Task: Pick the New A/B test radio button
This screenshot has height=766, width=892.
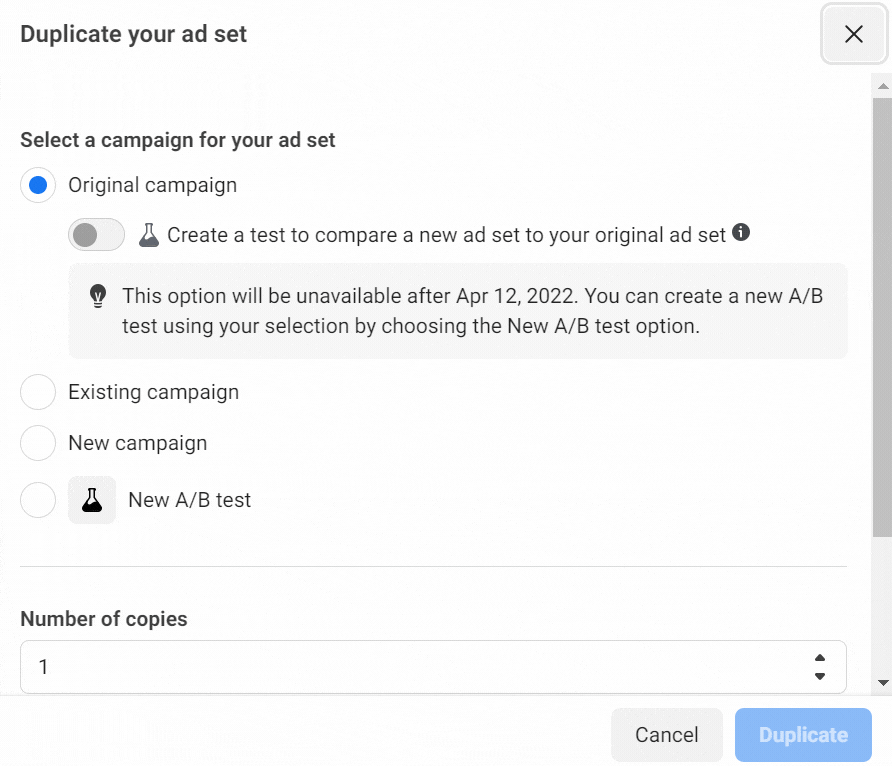Action: [x=38, y=500]
